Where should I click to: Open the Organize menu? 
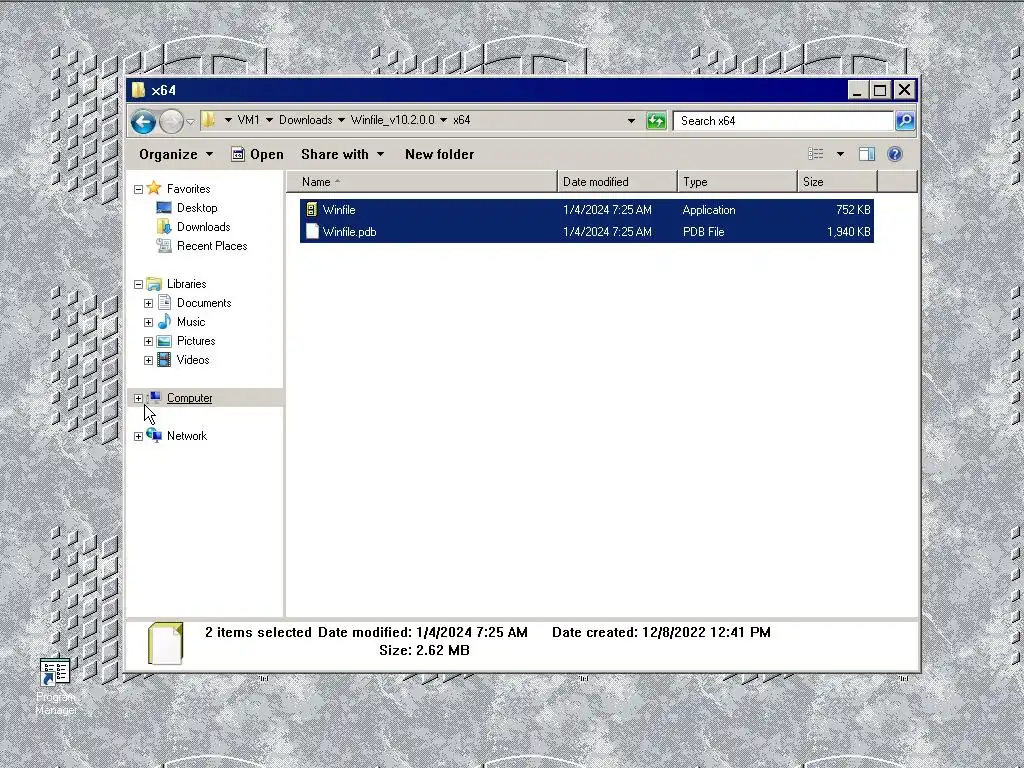[x=176, y=155]
